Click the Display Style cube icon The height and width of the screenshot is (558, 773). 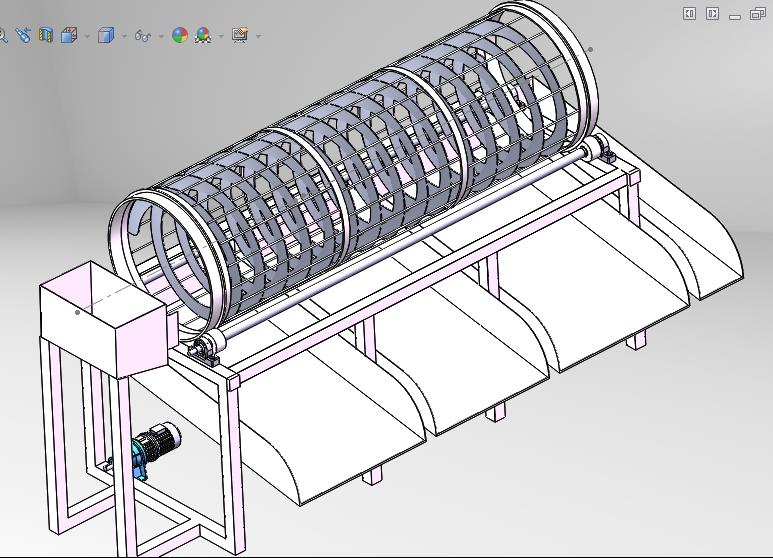coord(106,35)
